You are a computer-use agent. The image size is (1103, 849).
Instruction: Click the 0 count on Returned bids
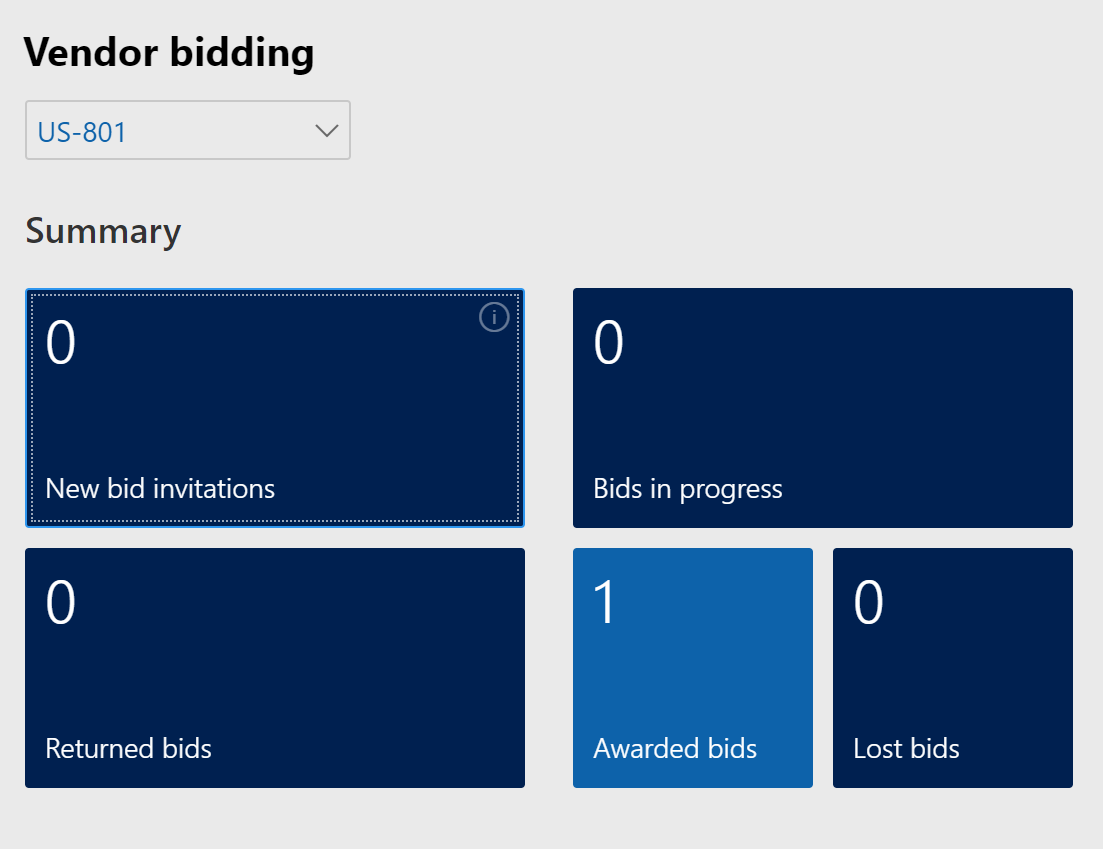(60, 603)
